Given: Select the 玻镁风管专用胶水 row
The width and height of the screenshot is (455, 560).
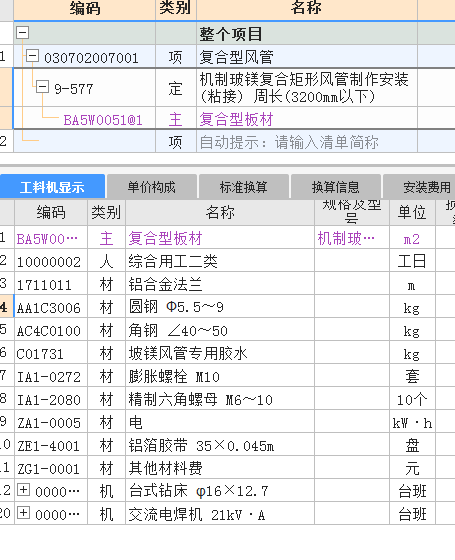Looking at the screenshot, I should coord(220,353).
